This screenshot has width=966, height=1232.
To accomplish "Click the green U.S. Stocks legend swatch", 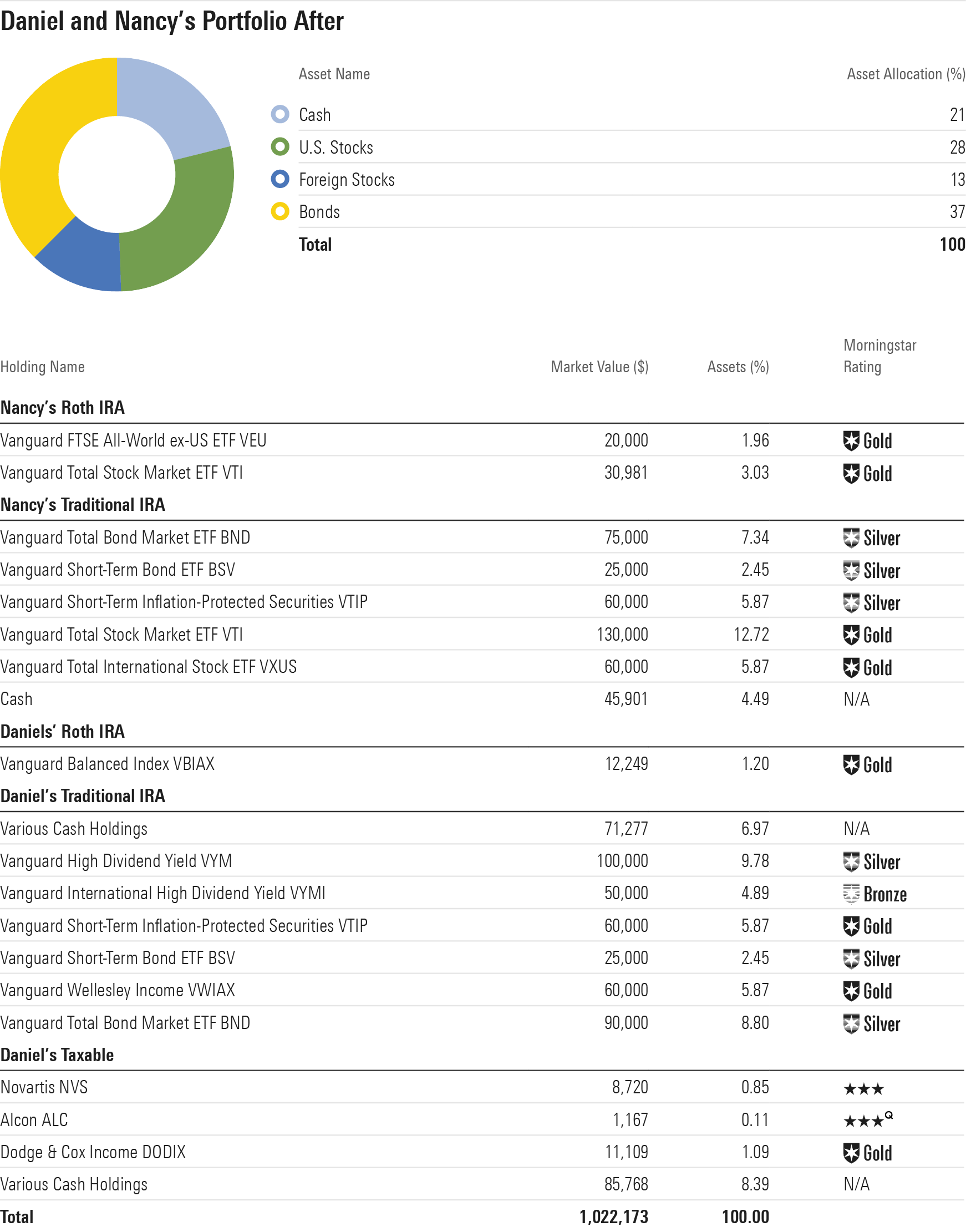I will 280,147.
